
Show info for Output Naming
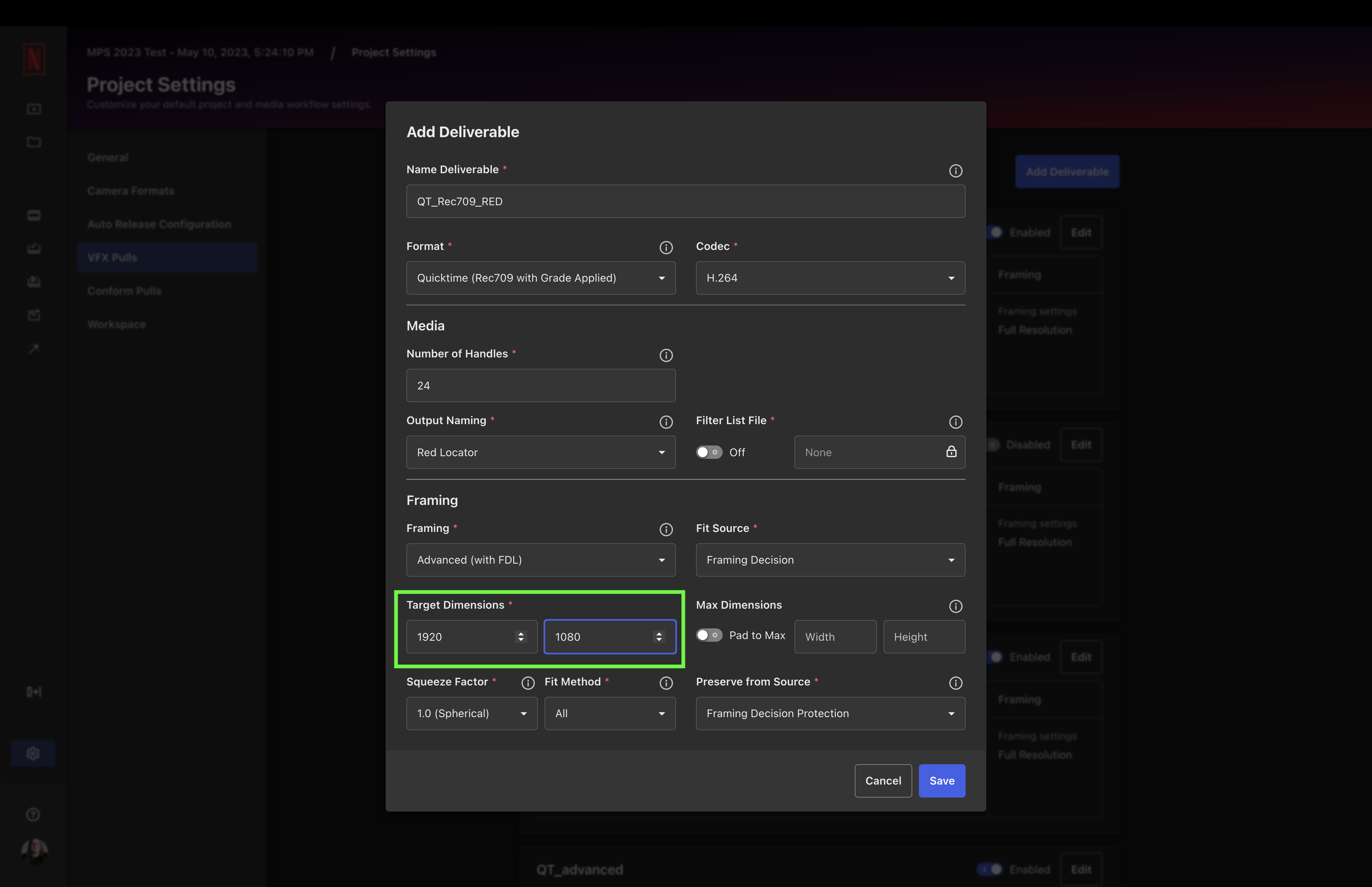tap(666, 421)
